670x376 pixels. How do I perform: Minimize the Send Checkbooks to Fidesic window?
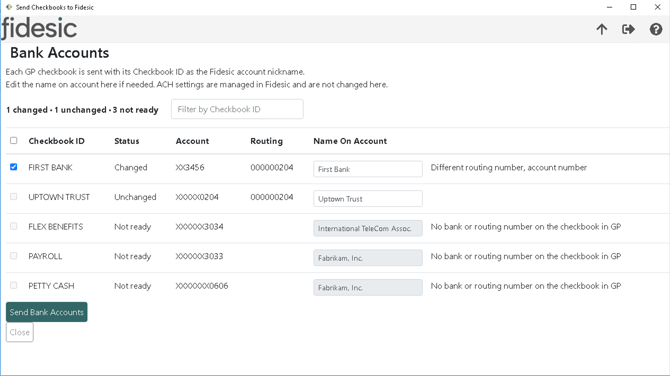point(609,7)
